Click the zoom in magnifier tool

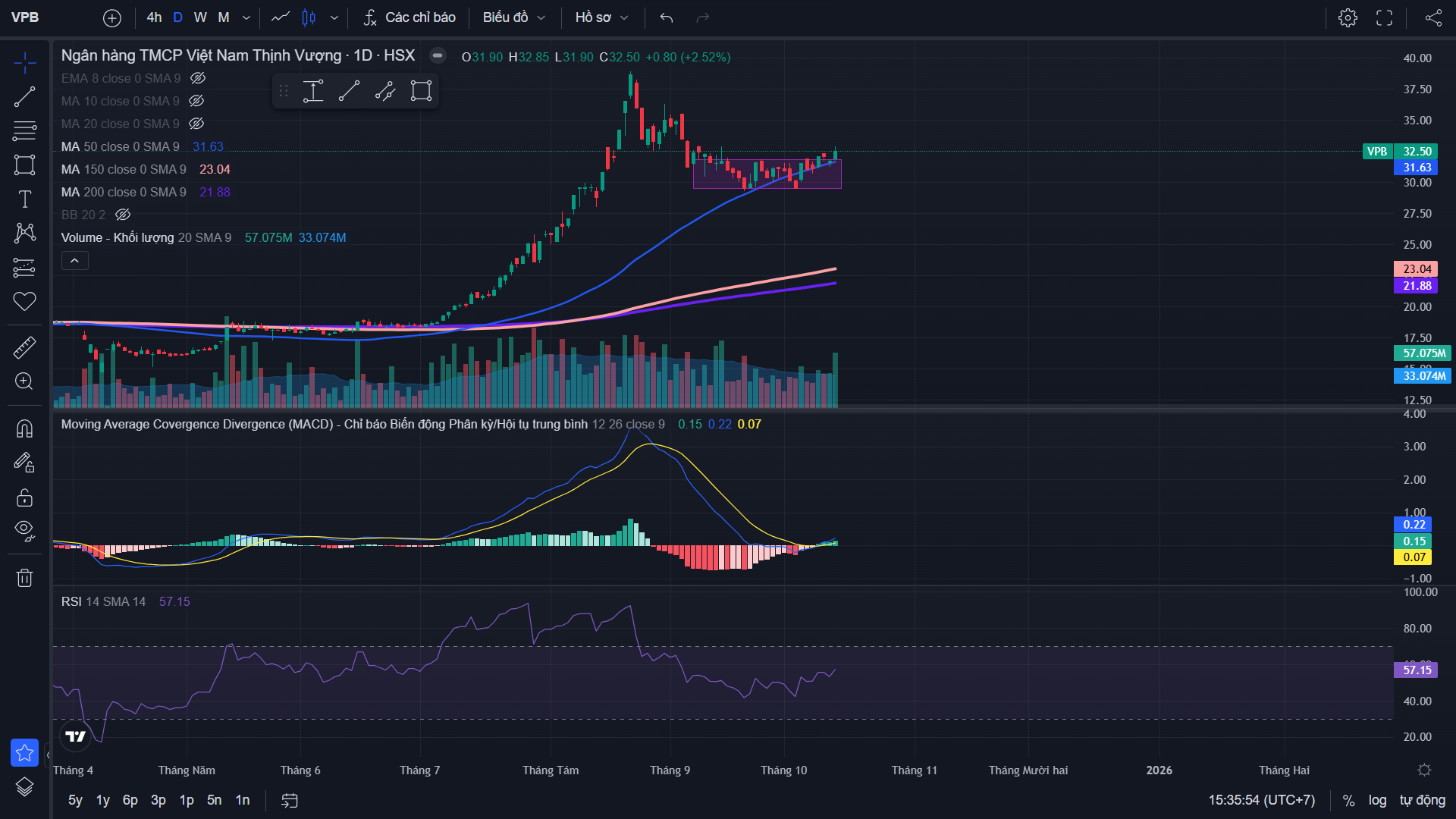24,381
